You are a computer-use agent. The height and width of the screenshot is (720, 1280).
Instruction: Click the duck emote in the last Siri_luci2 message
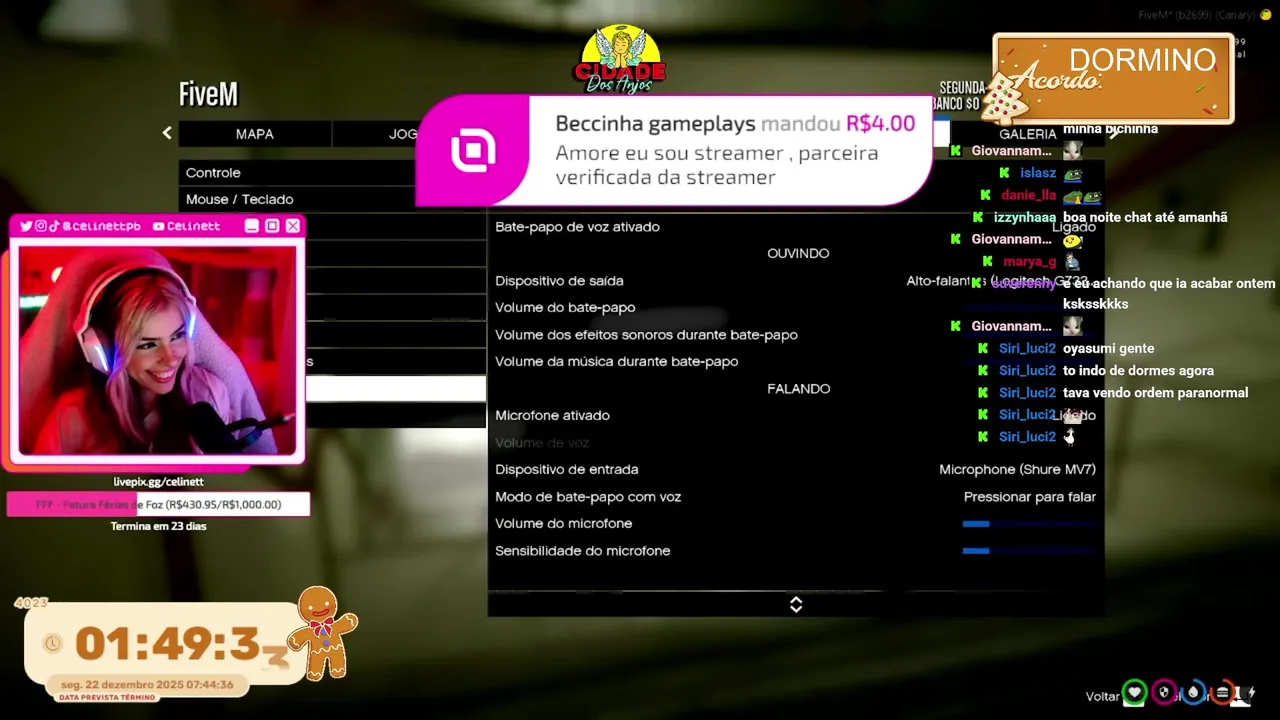point(1070,436)
